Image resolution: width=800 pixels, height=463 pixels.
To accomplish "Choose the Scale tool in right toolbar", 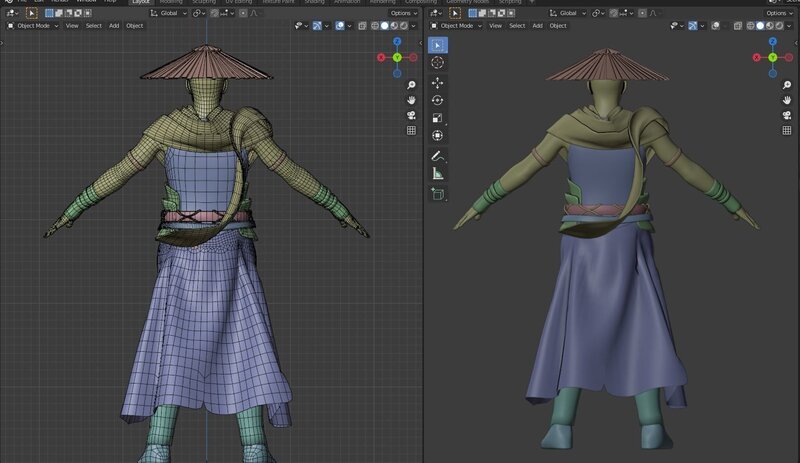I will point(438,118).
